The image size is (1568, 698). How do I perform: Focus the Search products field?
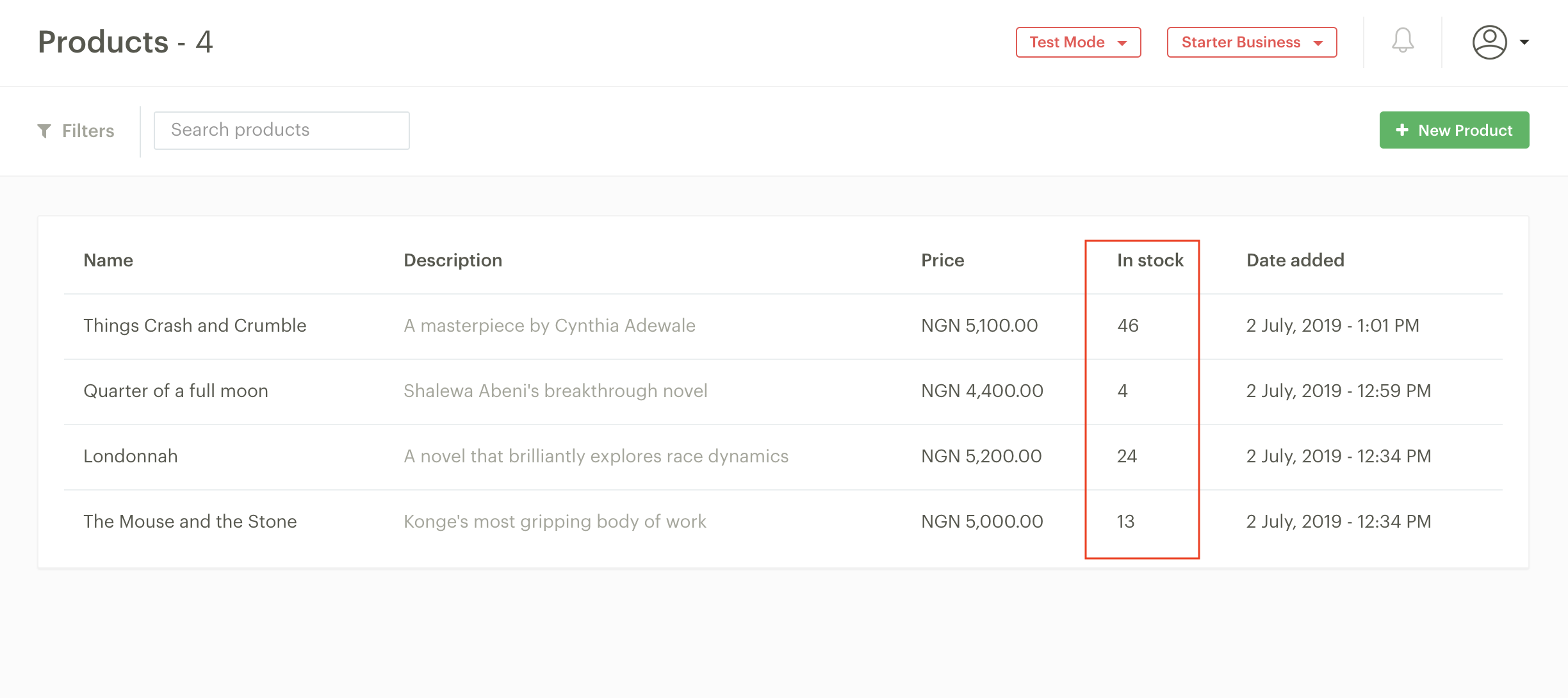click(282, 130)
